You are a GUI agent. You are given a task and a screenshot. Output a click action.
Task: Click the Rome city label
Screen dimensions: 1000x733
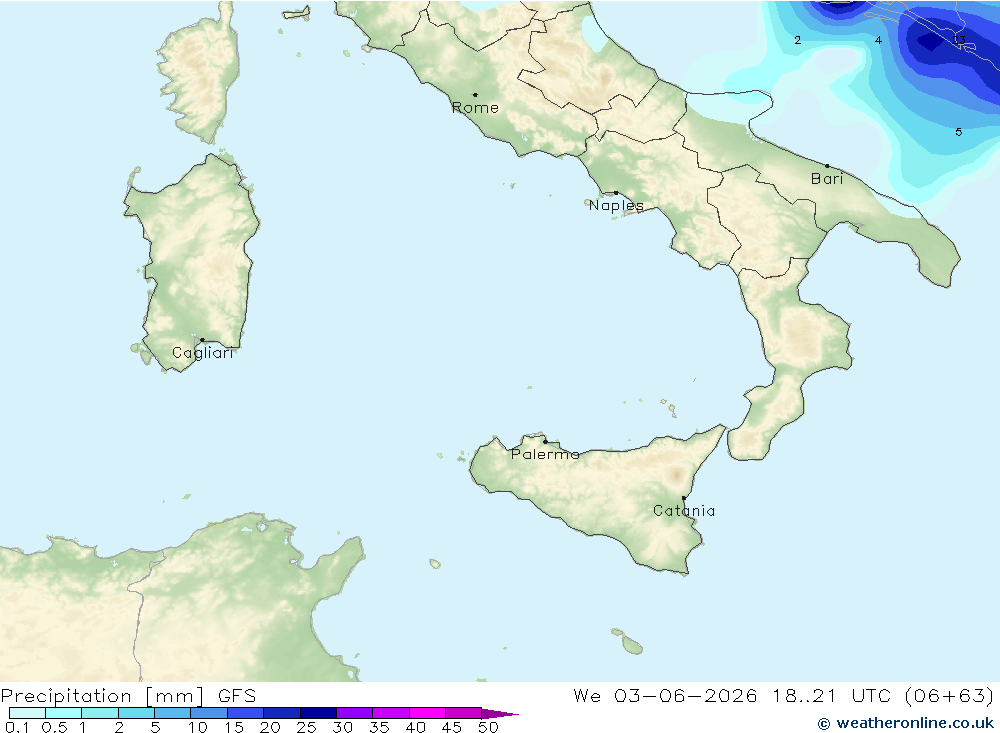(475, 108)
